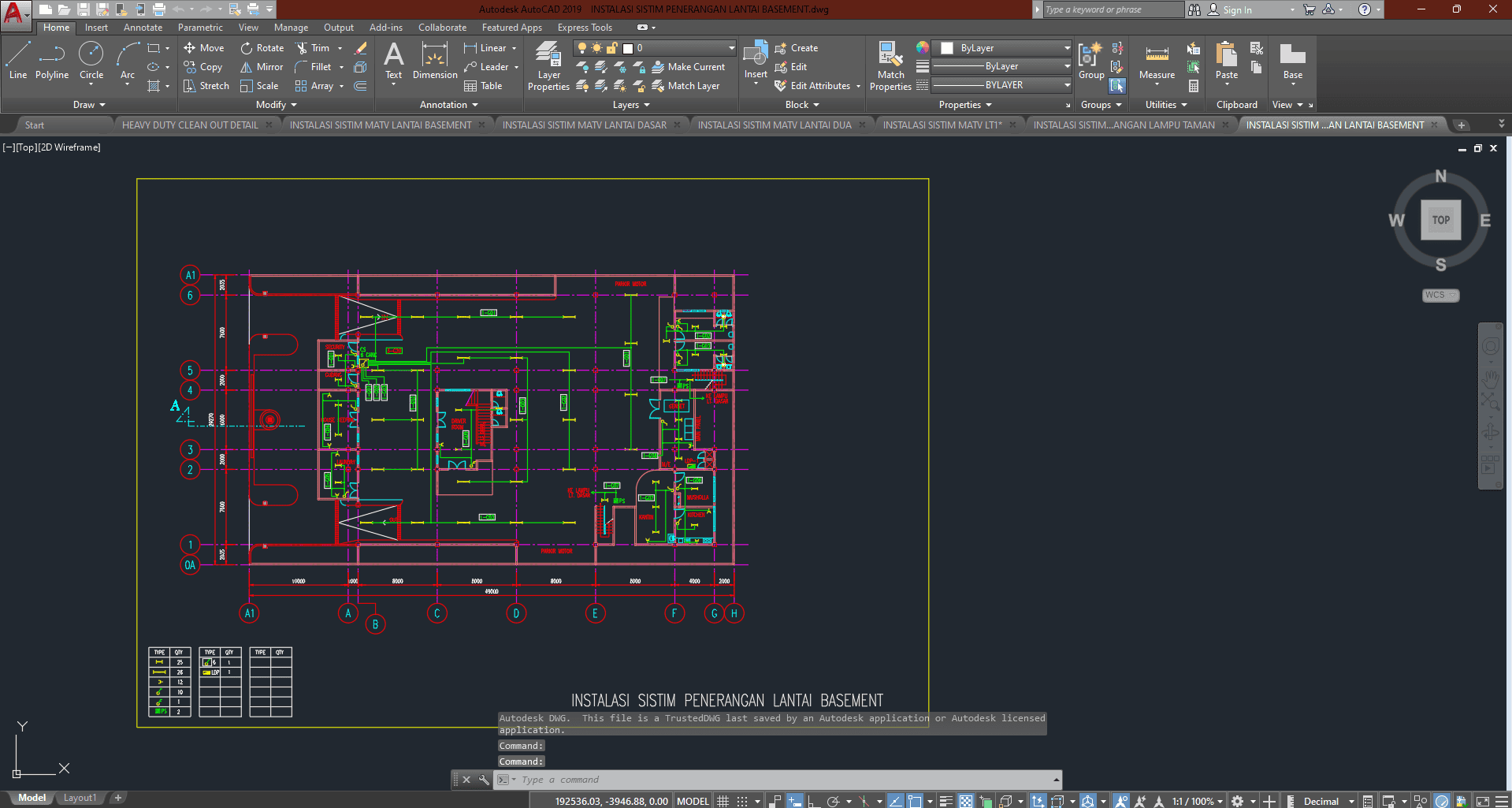
Task: Click Sign In
Action: pos(1236,10)
